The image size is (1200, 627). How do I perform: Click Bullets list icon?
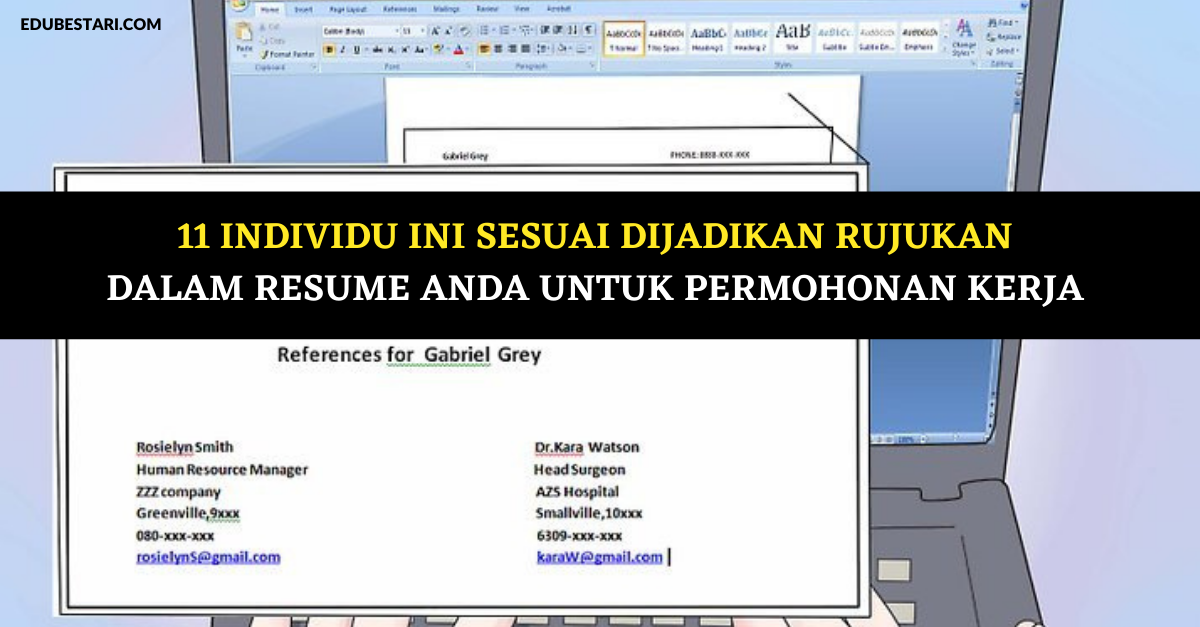click(484, 30)
